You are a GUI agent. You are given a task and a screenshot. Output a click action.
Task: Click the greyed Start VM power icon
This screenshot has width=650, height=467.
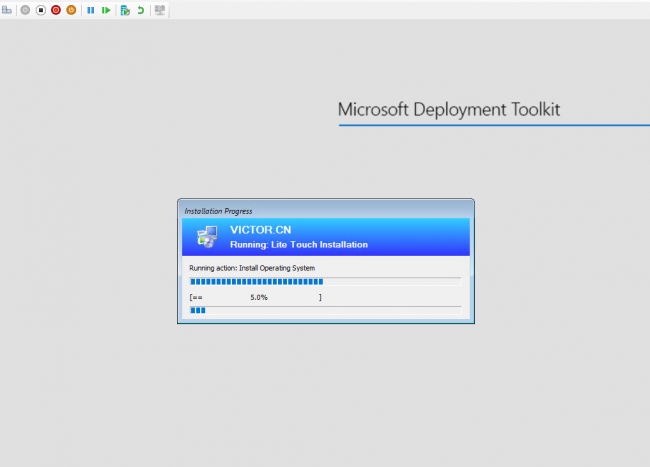pos(25,10)
